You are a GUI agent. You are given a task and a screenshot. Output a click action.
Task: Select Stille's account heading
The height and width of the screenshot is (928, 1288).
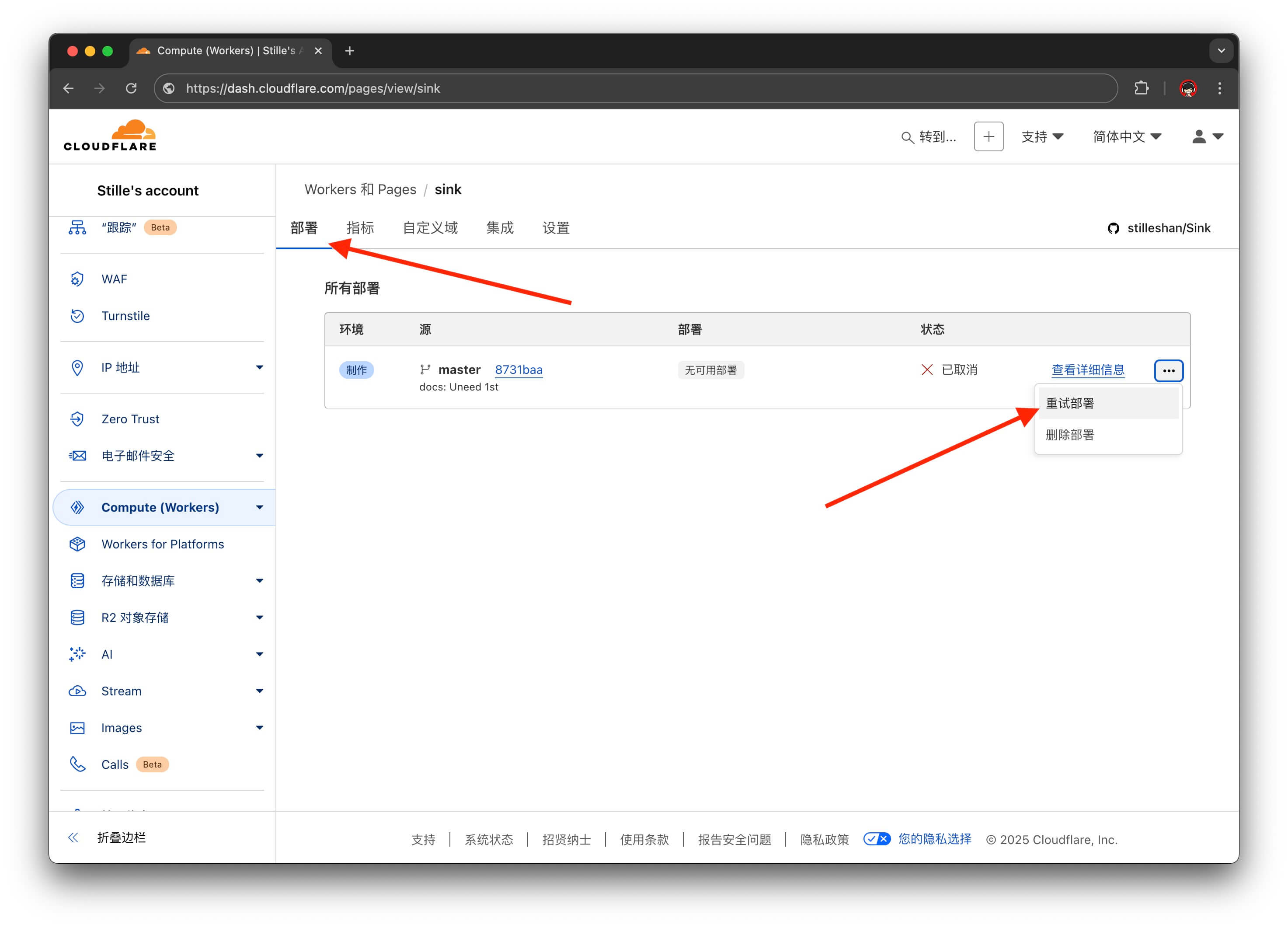point(148,191)
